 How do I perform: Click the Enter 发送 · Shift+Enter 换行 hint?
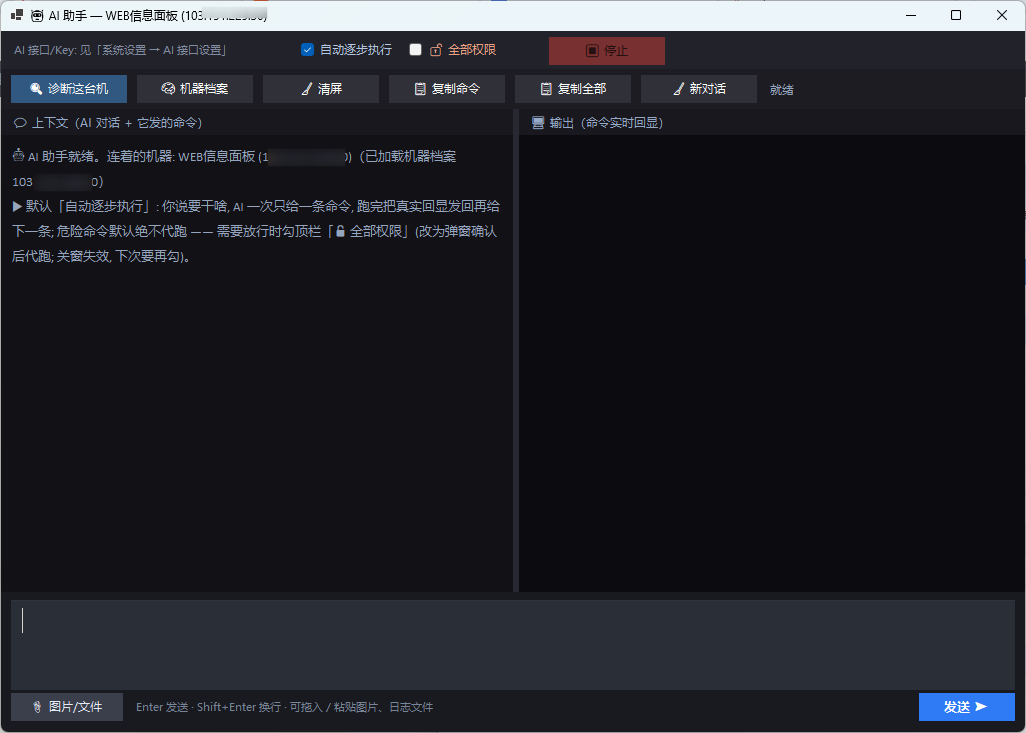(285, 707)
